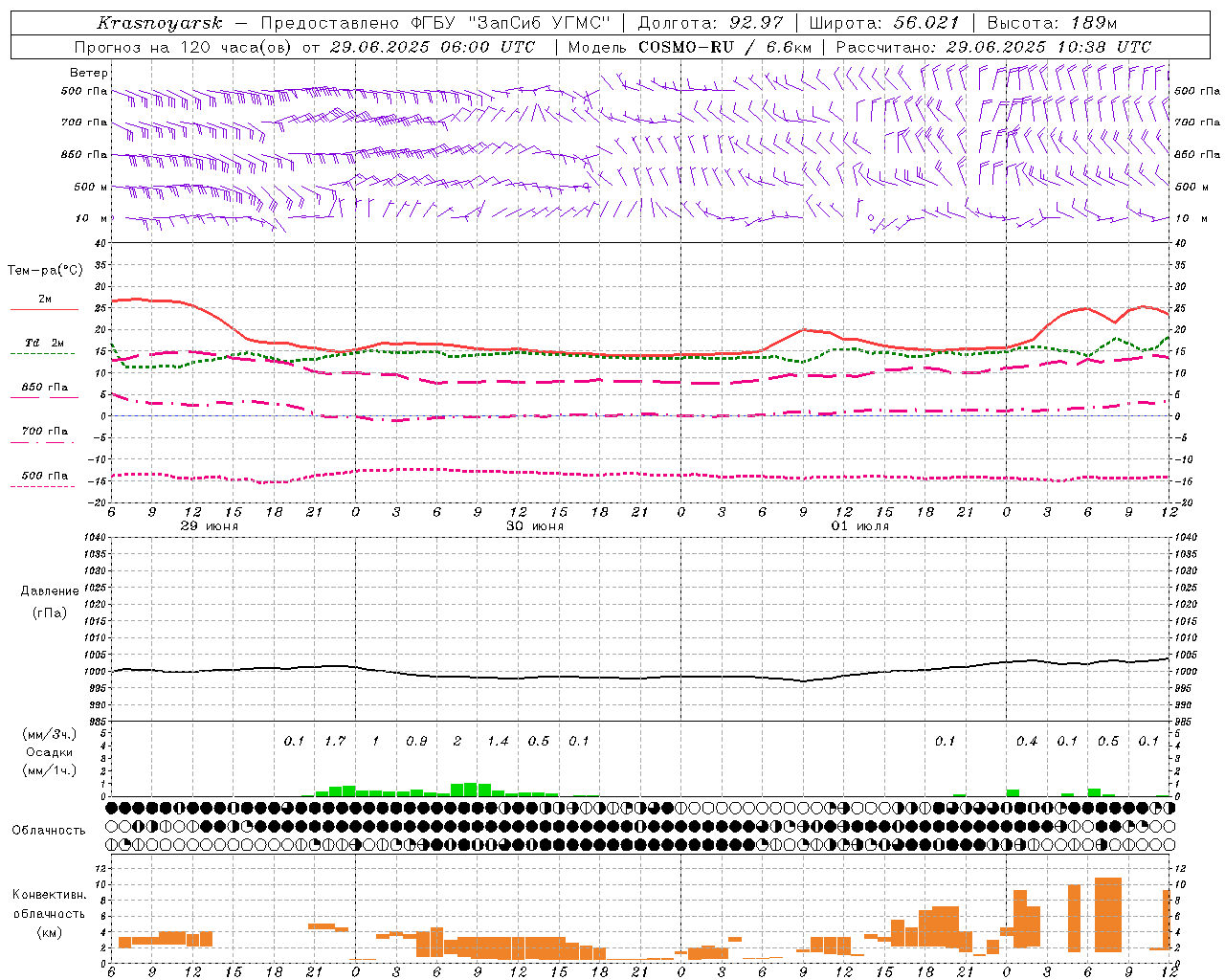Click the '(мм/3ч.)' precipitation unit label
This screenshot has width=1225, height=980.
coord(50,734)
